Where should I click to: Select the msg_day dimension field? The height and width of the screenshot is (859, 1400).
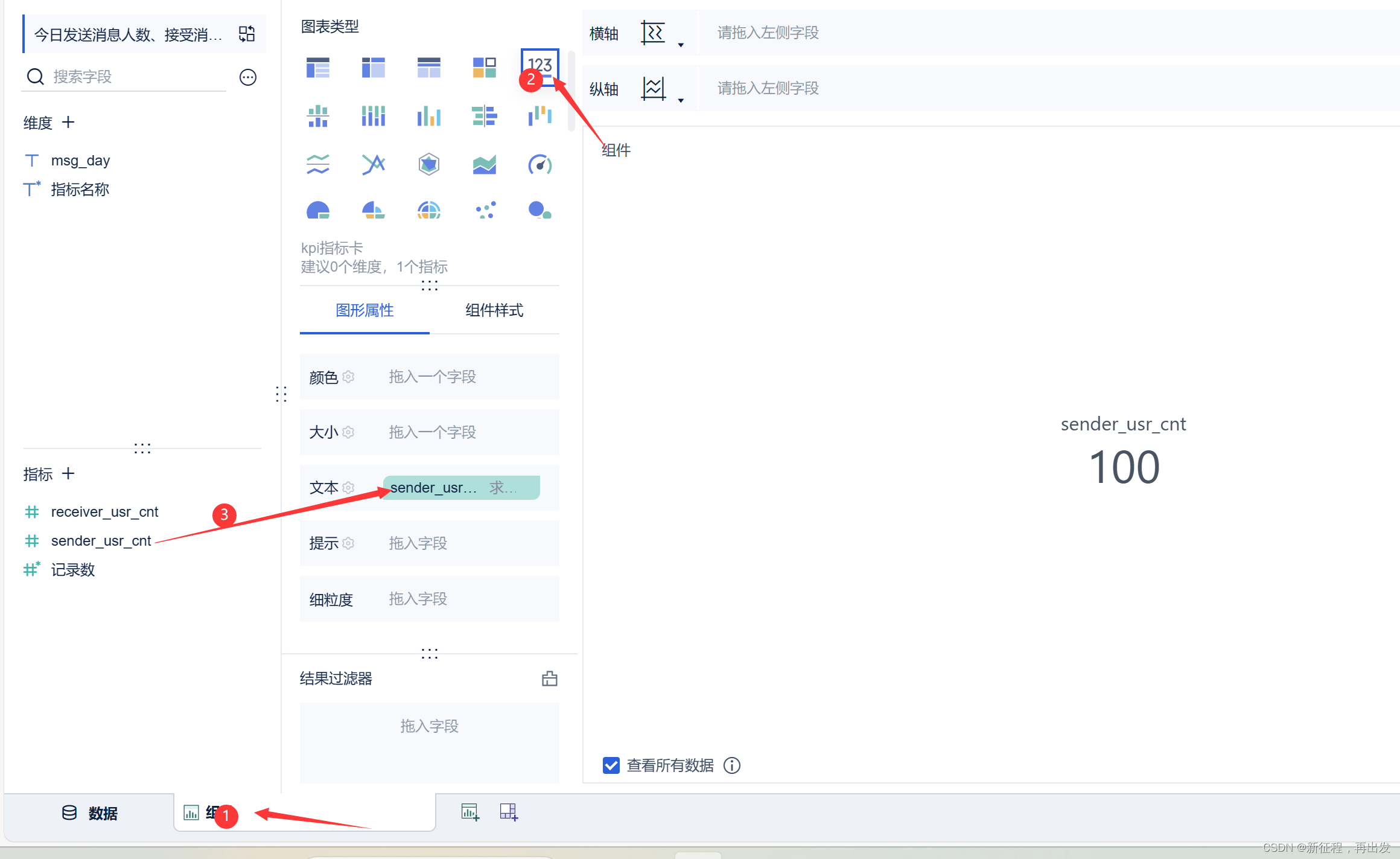coord(80,161)
